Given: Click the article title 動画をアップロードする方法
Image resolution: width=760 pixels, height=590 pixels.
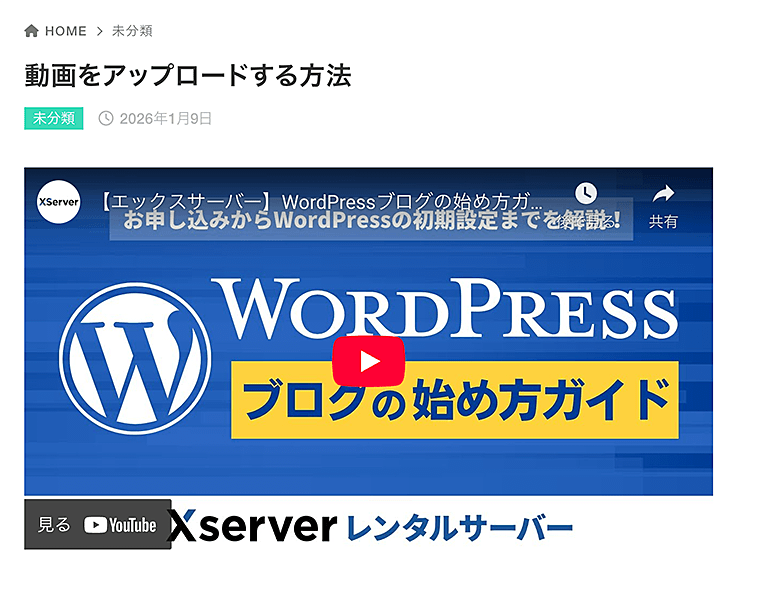Looking at the screenshot, I should [x=188, y=76].
